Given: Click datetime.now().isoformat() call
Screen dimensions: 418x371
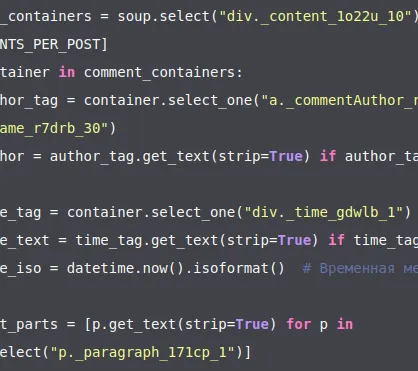Looking at the screenshot, I should tap(176, 268).
